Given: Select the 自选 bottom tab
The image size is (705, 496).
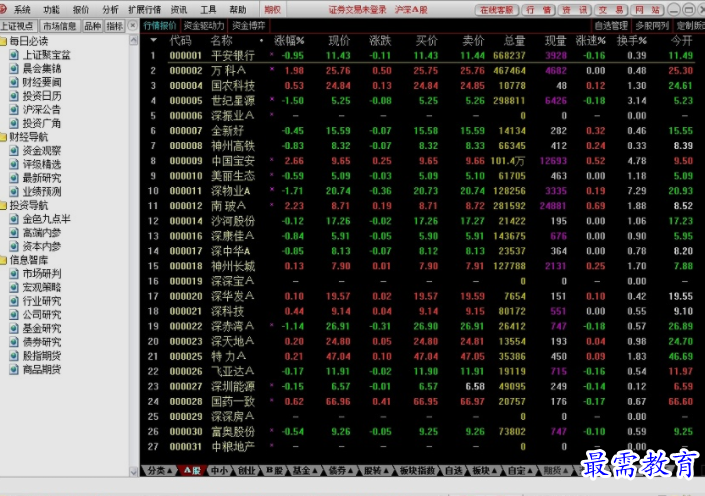Looking at the screenshot, I should [453, 470].
